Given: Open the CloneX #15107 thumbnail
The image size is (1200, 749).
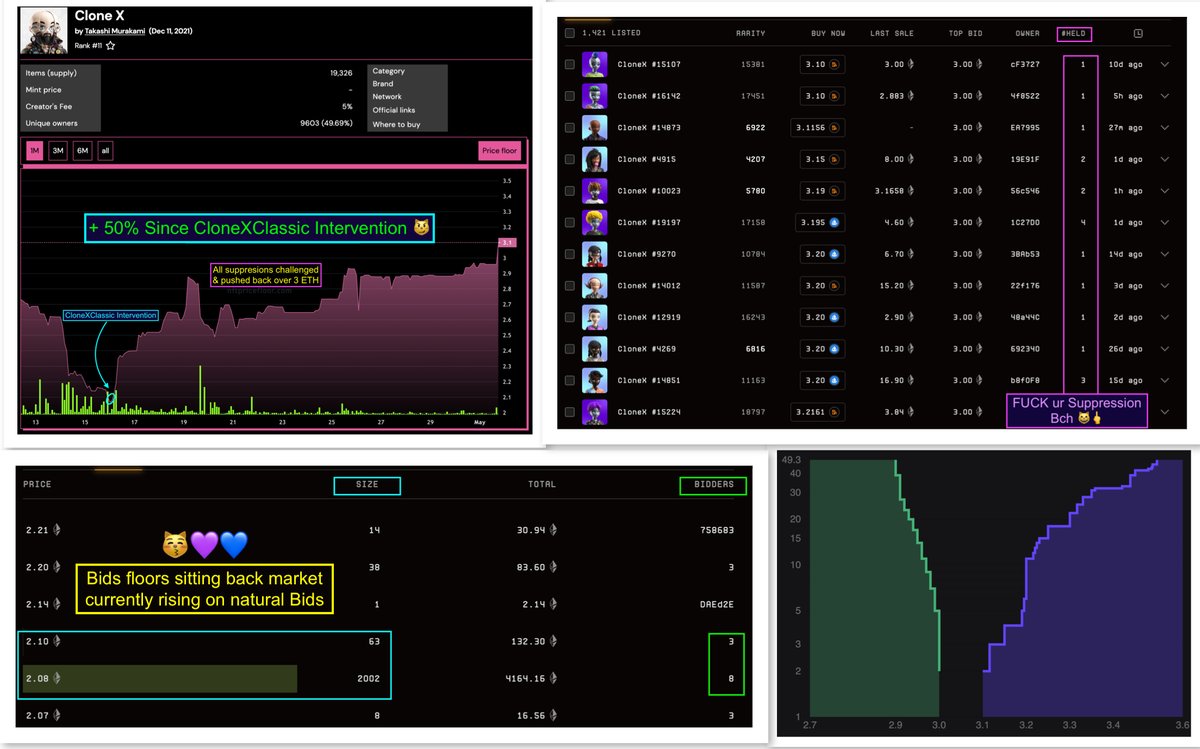Looking at the screenshot, I should coord(595,65).
